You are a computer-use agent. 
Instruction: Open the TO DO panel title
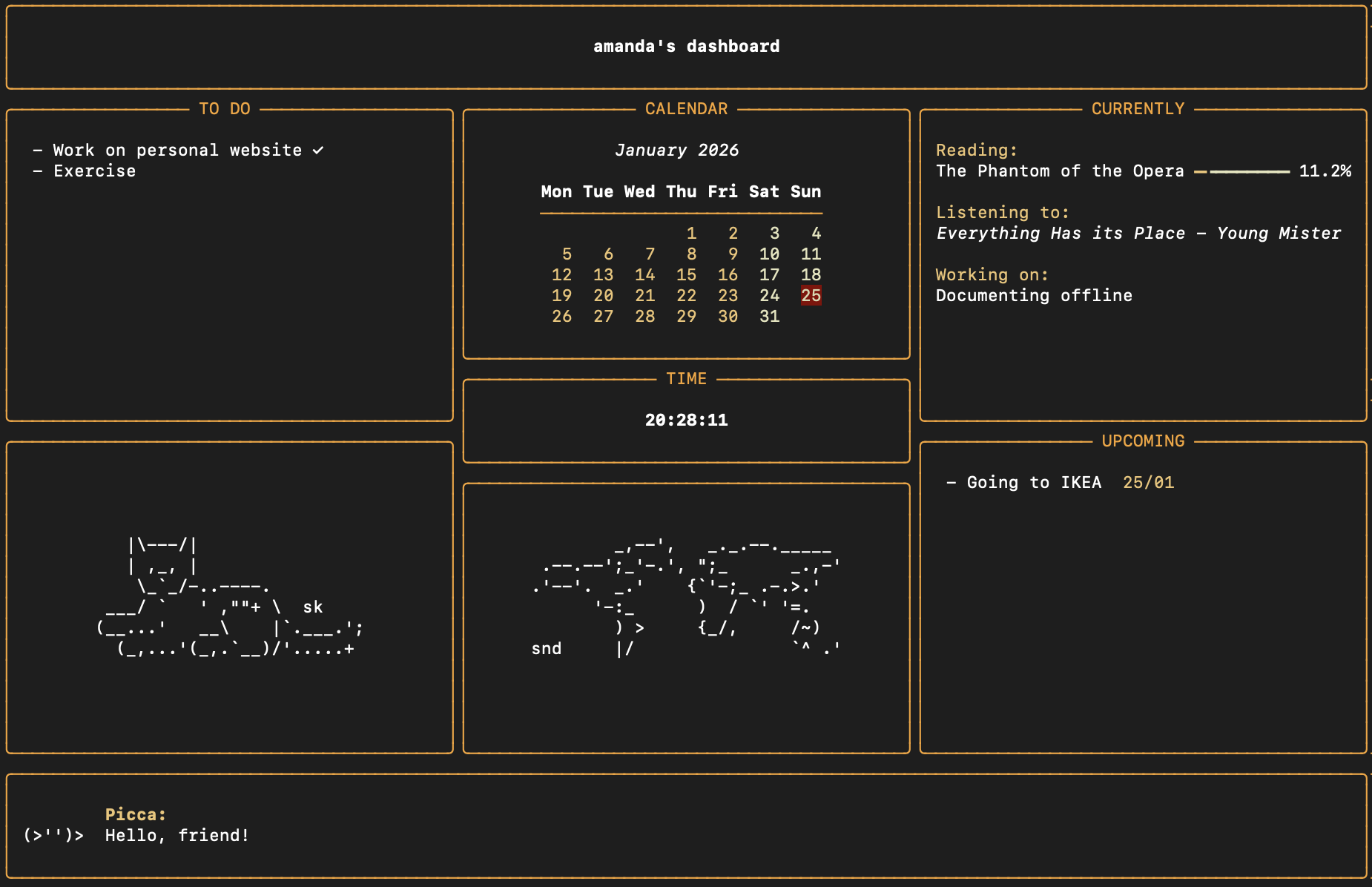pyautogui.click(x=224, y=109)
